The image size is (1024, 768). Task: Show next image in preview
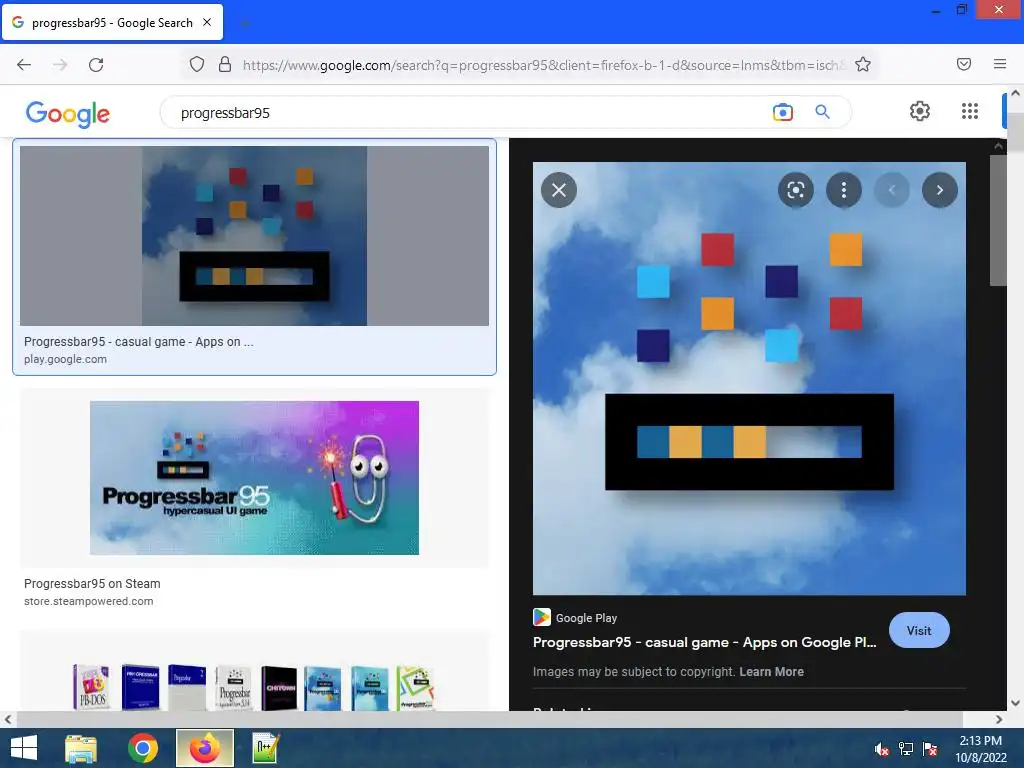pos(940,190)
